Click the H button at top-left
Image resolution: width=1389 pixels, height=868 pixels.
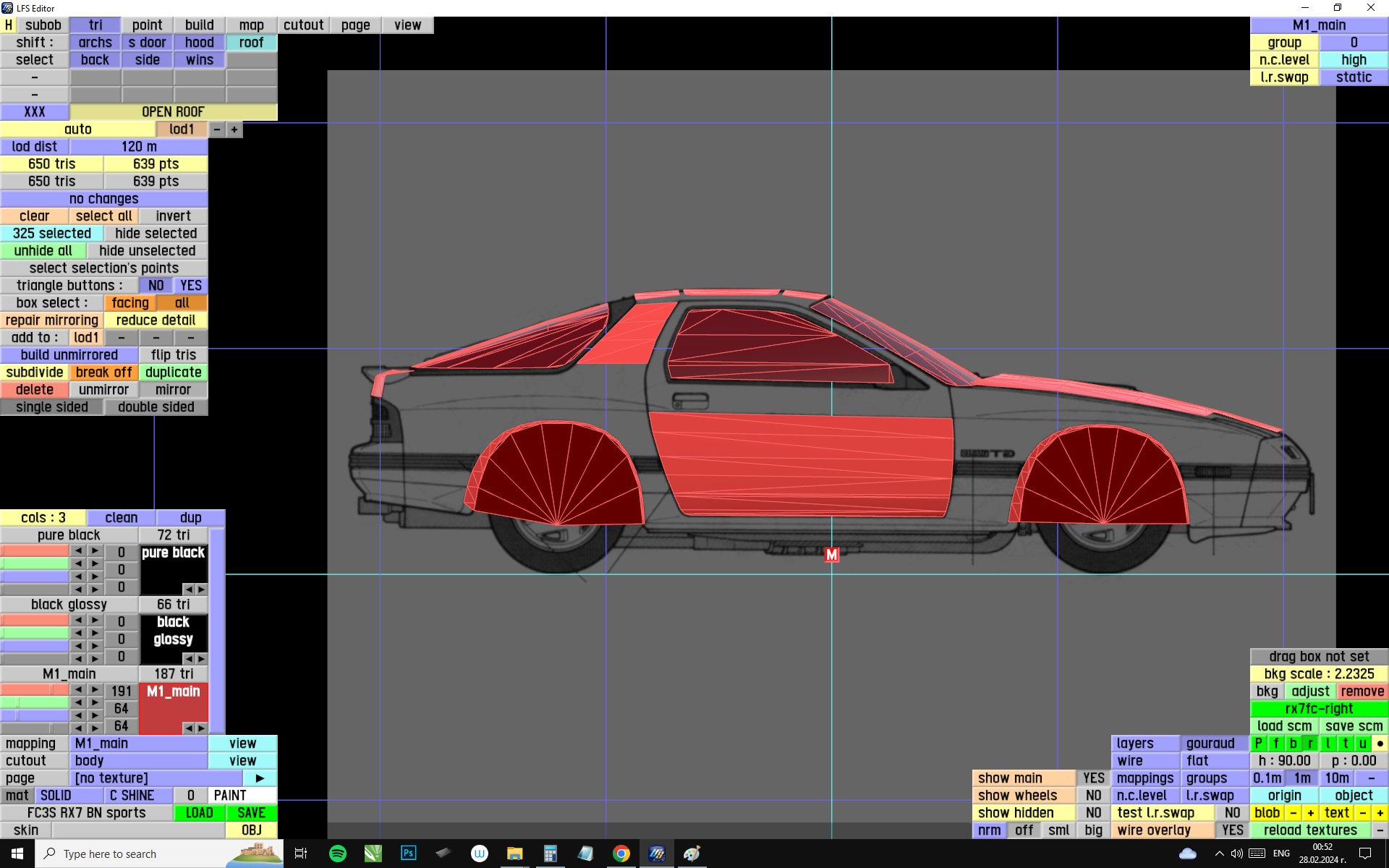point(9,25)
